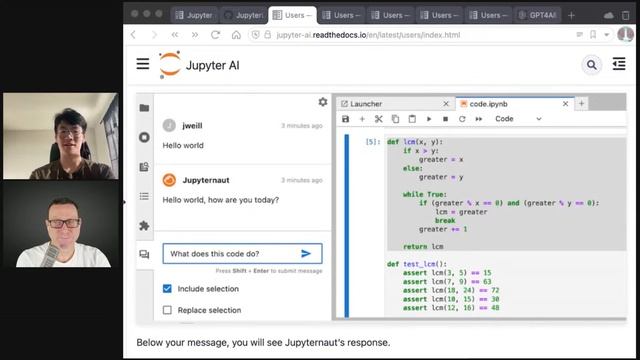Paste cell from clipboard
The height and width of the screenshot is (360, 640).
tap(412, 119)
